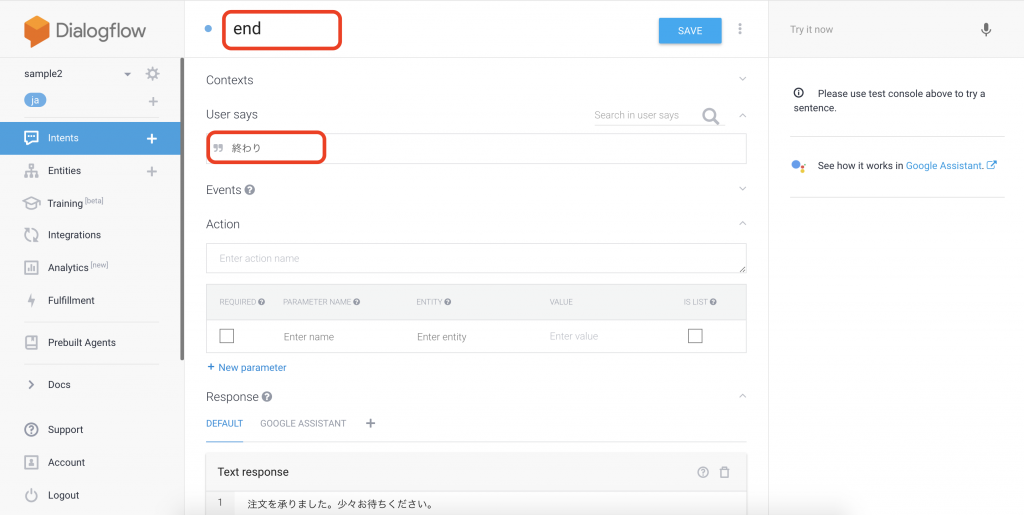Open Fulfillment section
The height and width of the screenshot is (515, 1024).
coord(71,300)
